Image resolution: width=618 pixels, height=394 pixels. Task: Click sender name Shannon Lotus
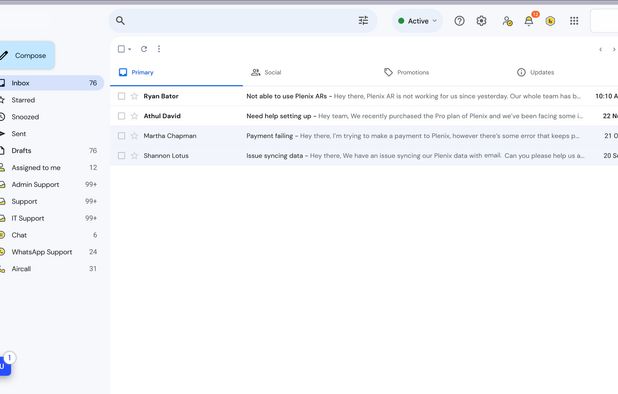click(x=166, y=156)
